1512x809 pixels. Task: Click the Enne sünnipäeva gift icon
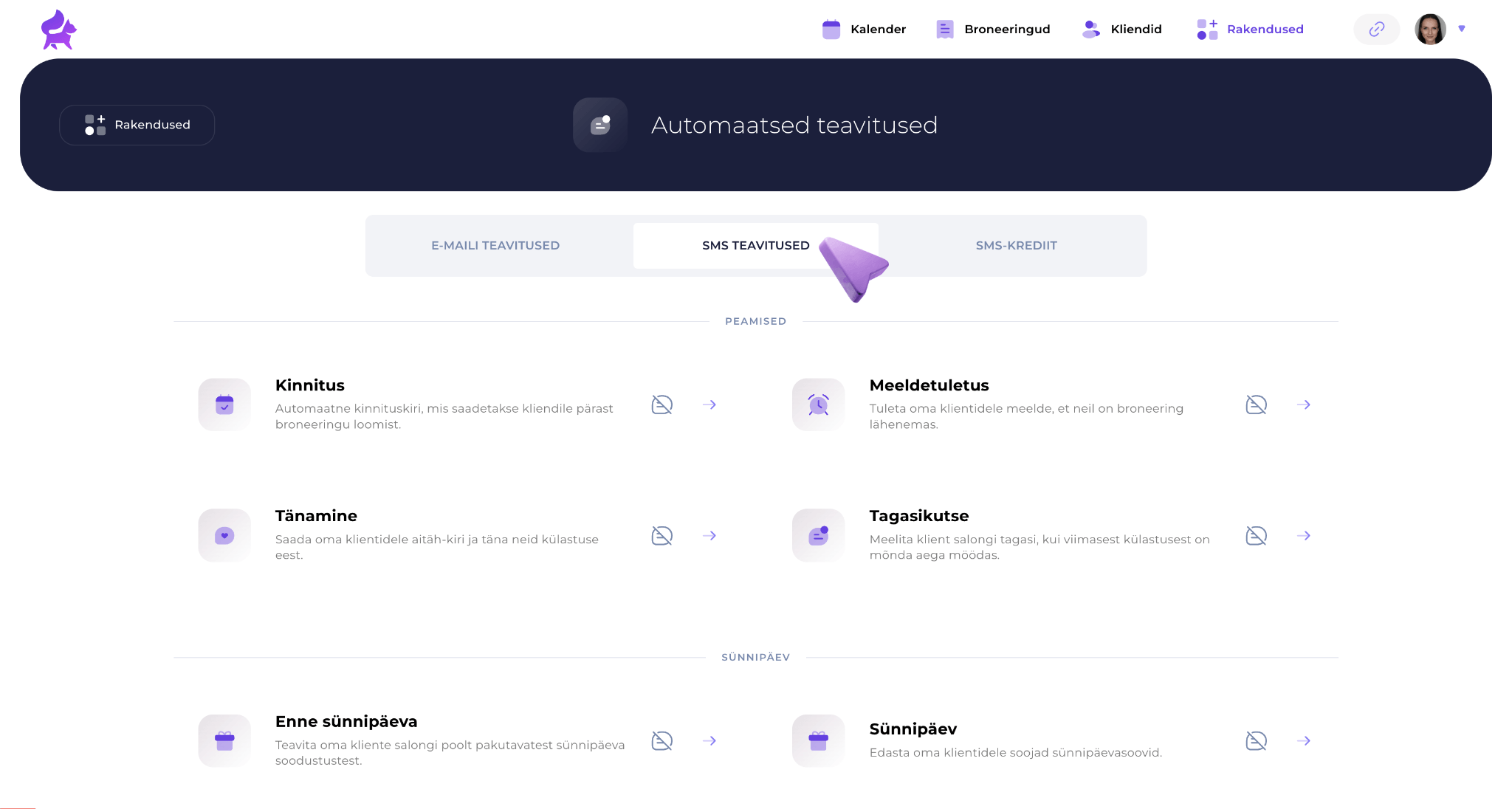(x=224, y=740)
